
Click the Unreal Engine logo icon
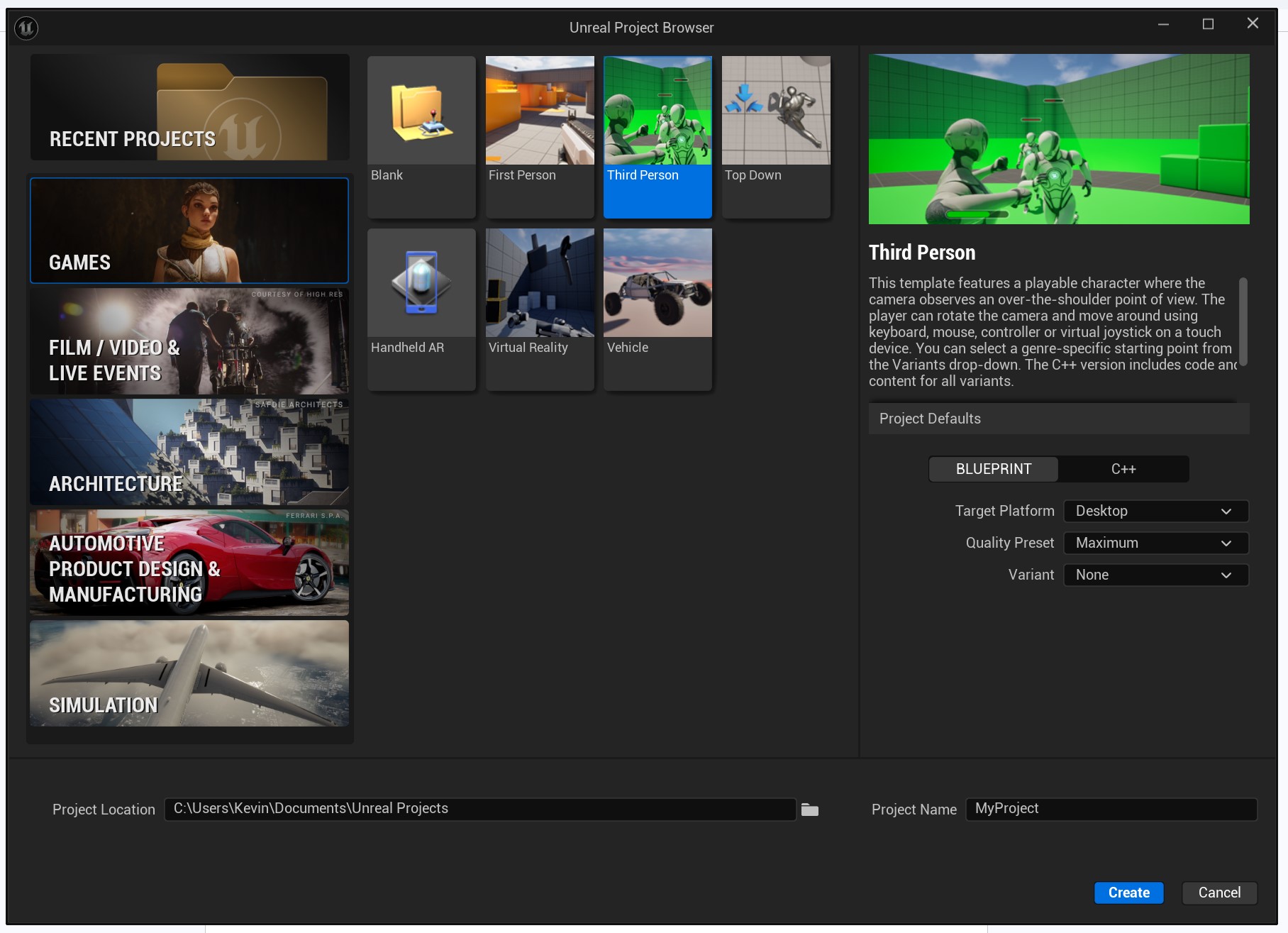pos(26,28)
